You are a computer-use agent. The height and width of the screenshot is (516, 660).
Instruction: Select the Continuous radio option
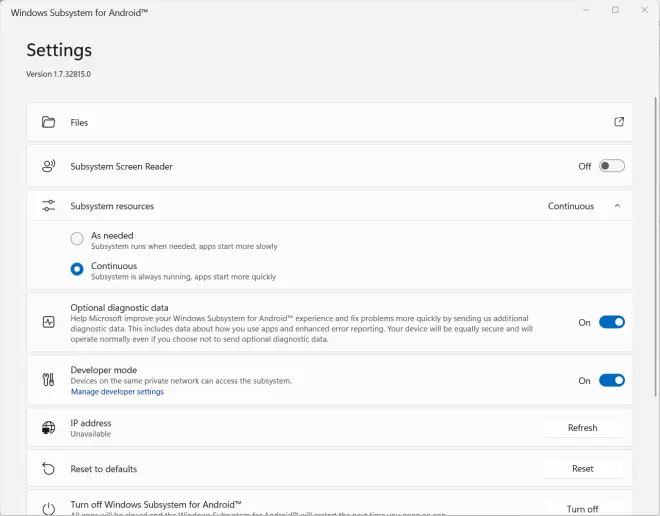[77, 269]
